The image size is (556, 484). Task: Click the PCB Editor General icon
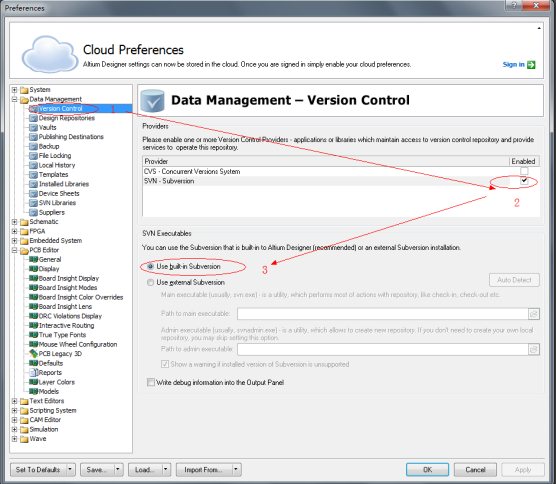point(33,259)
